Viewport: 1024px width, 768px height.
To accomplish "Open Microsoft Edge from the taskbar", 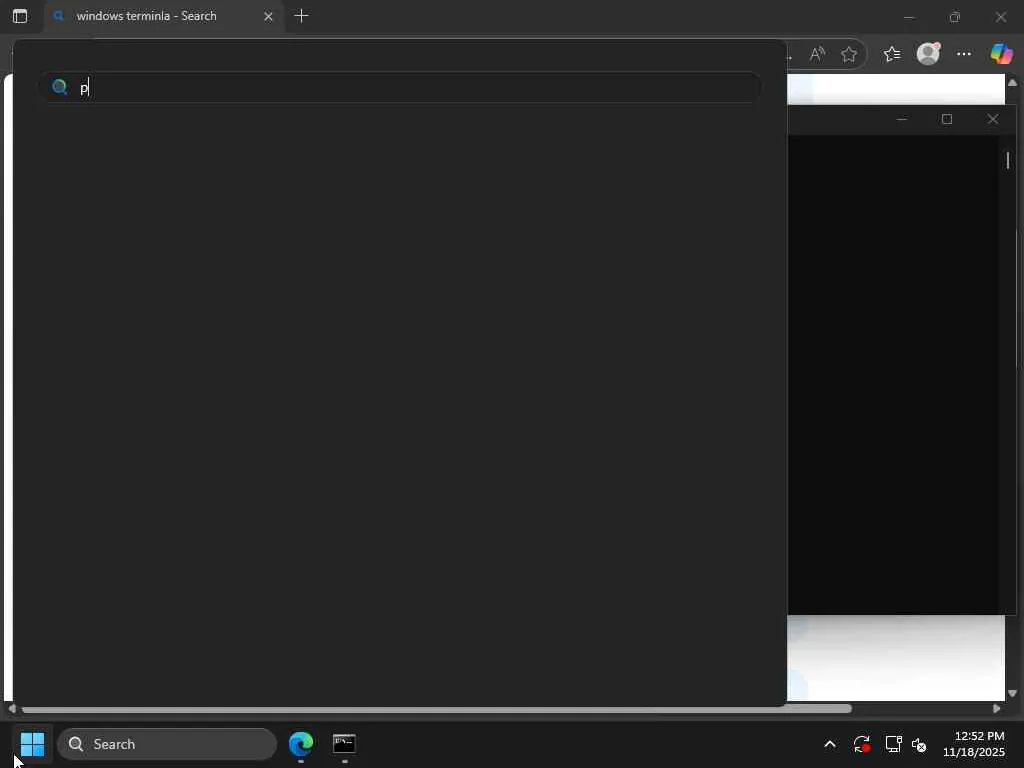I will (x=301, y=743).
